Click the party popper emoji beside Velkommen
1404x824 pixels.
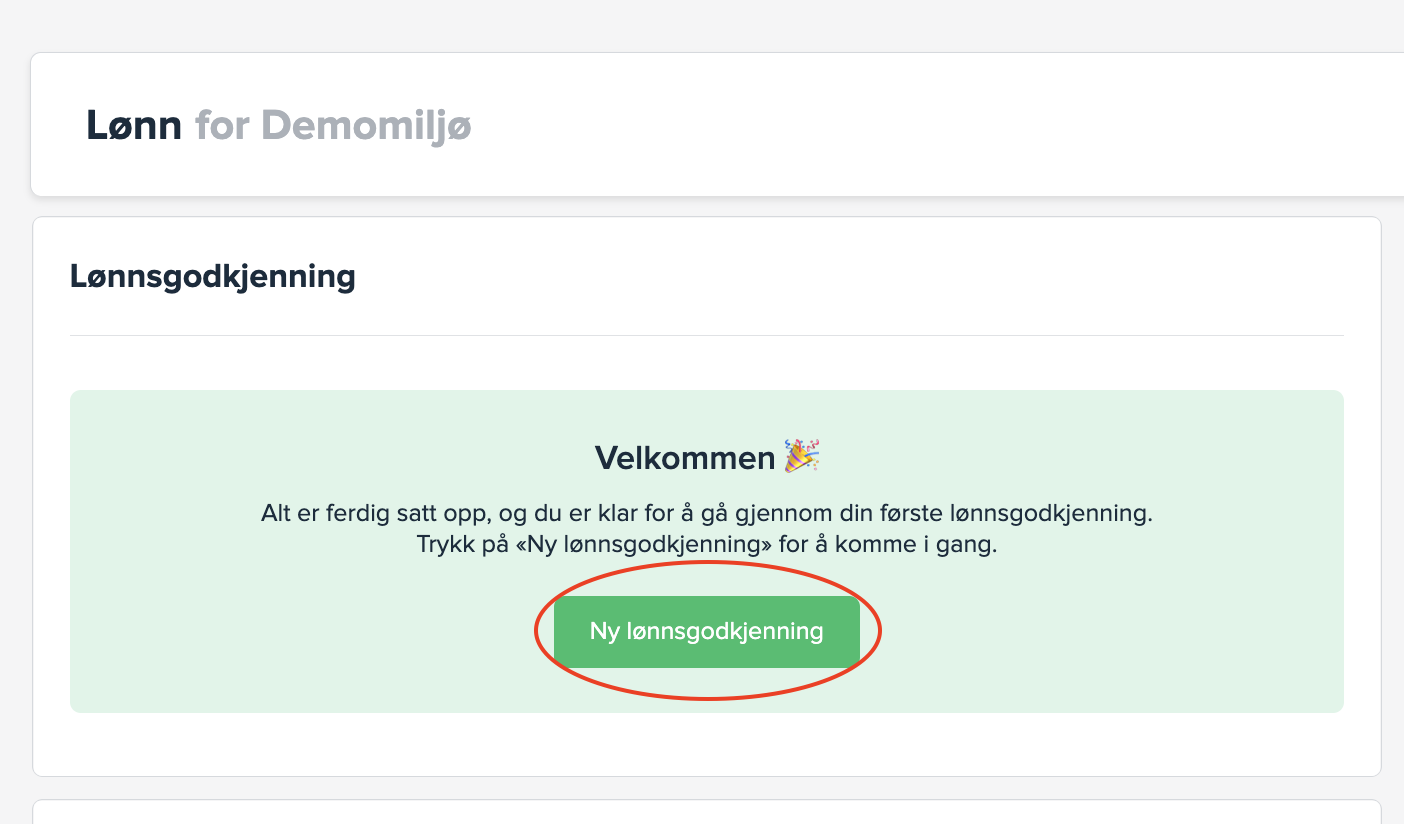(801, 456)
